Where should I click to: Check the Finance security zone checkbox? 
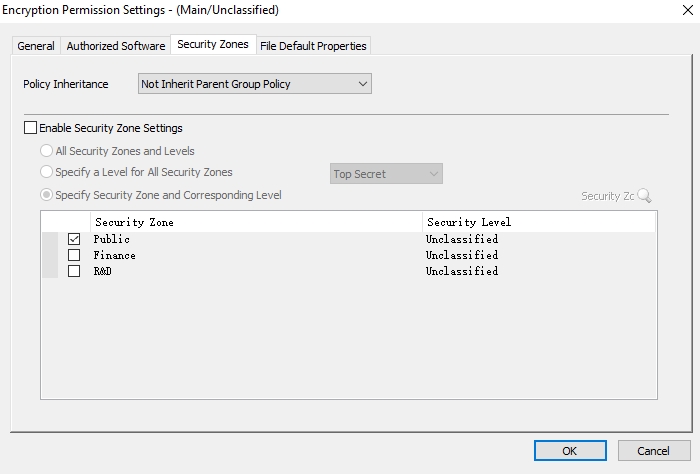pyautogui.click(x=74, y=255)
